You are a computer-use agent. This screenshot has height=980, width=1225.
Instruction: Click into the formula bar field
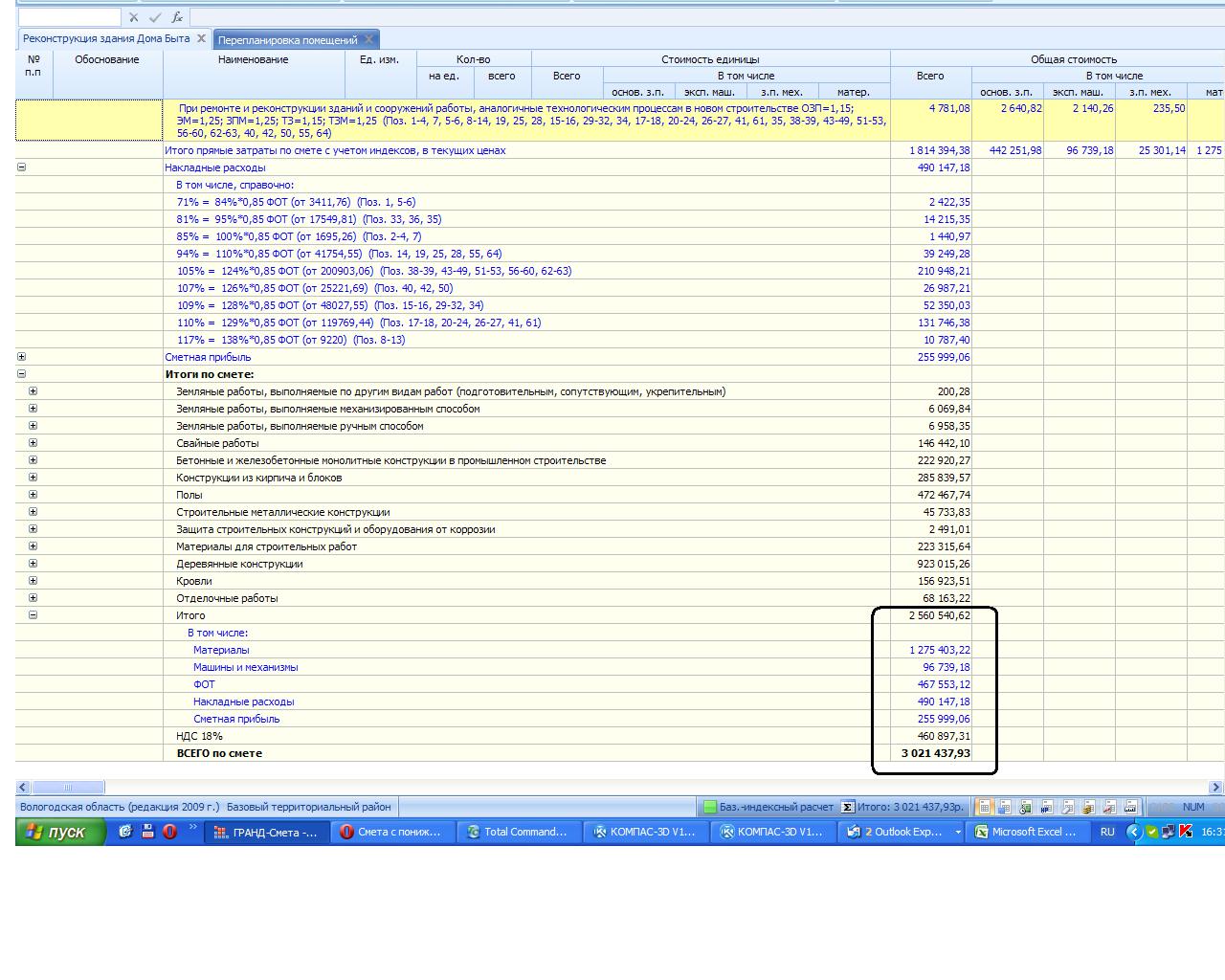(x=706, y=17)
